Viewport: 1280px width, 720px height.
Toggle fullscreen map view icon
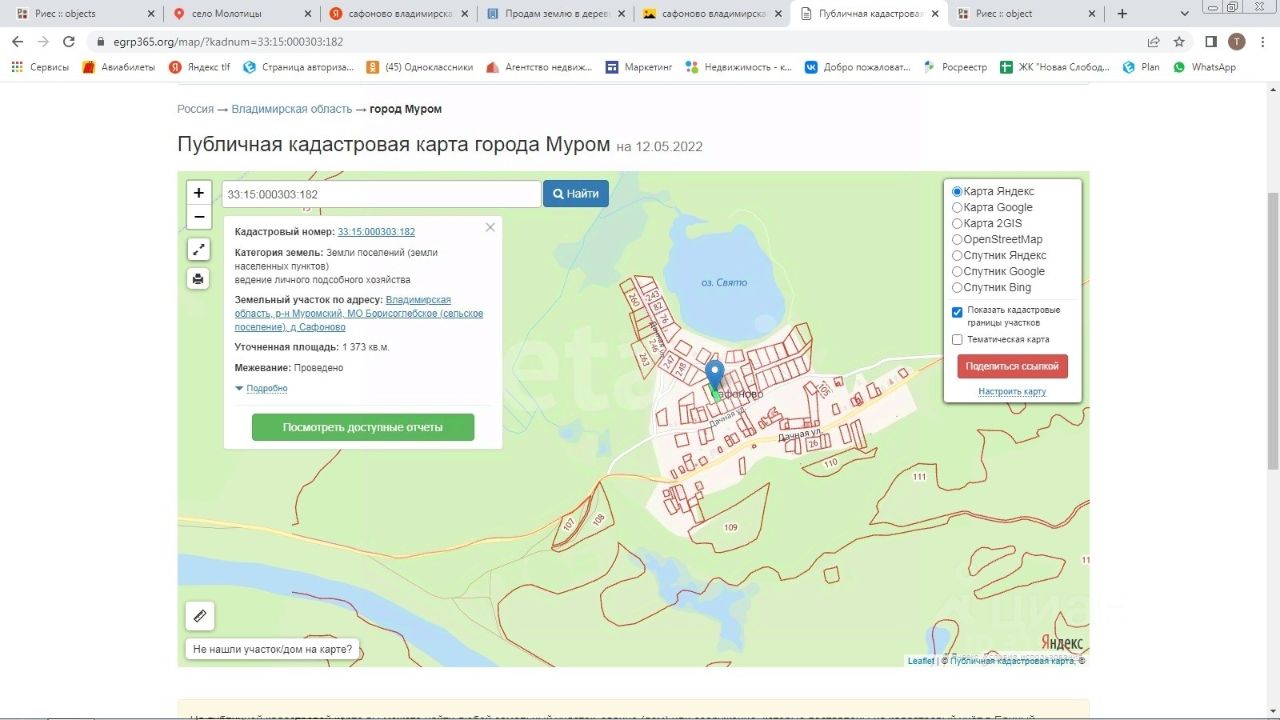[199, 250]
